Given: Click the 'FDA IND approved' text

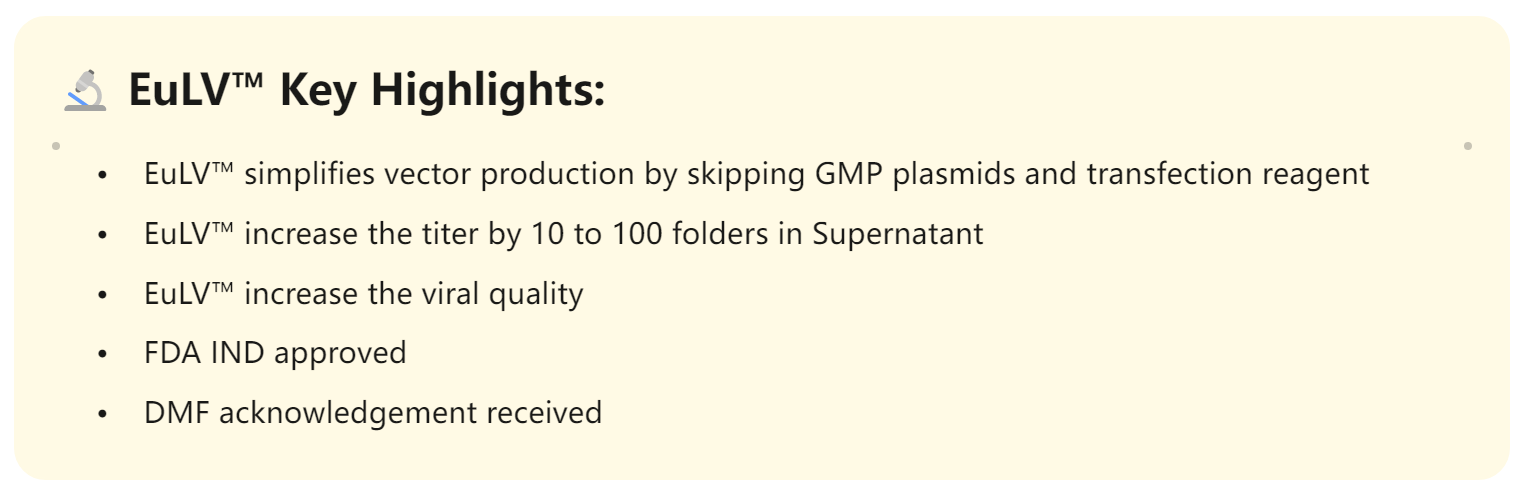Looking at the screenshot, I should click(275, 353).
